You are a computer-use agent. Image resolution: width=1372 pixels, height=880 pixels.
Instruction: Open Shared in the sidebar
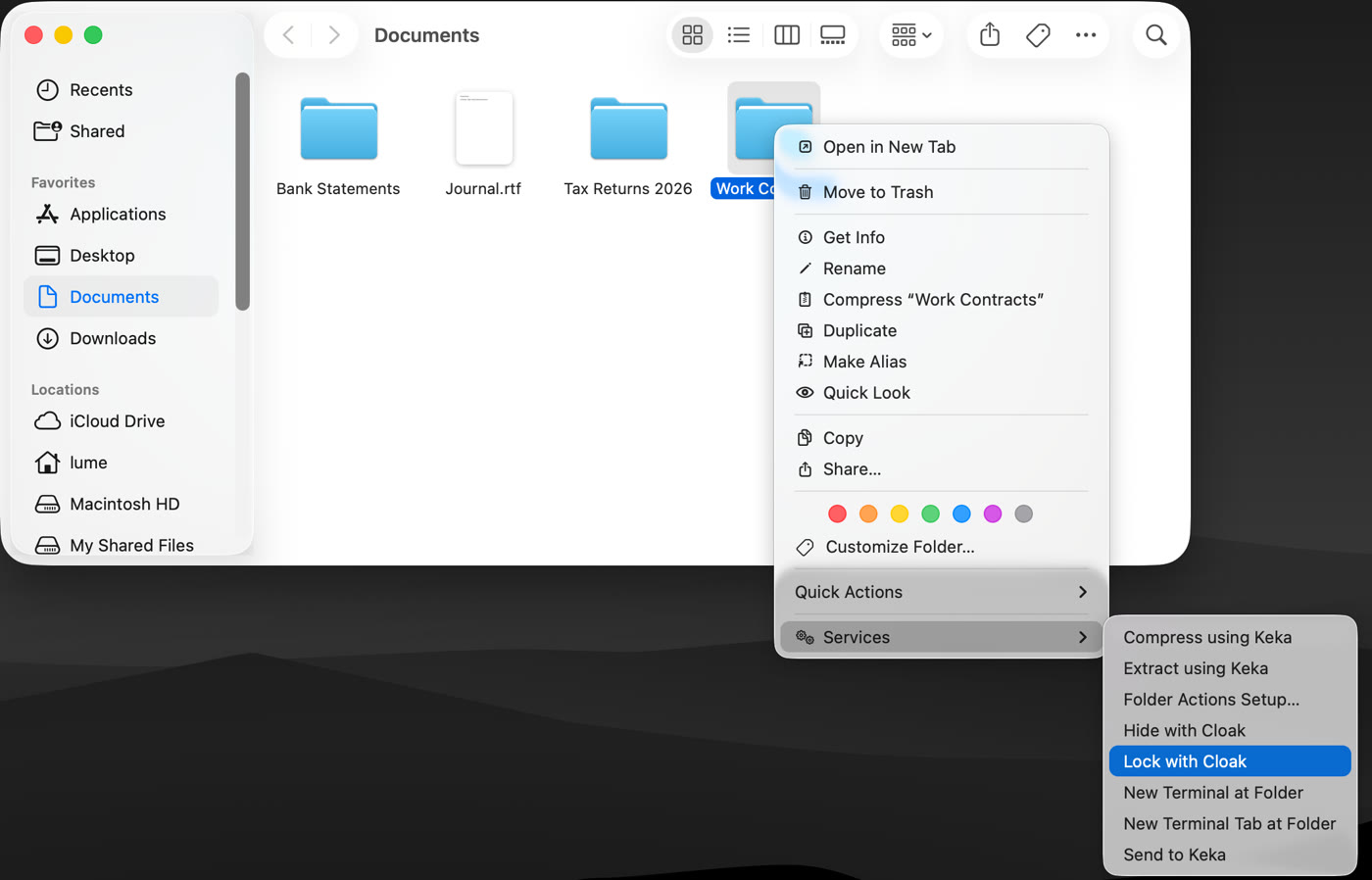tap(121, 131)
